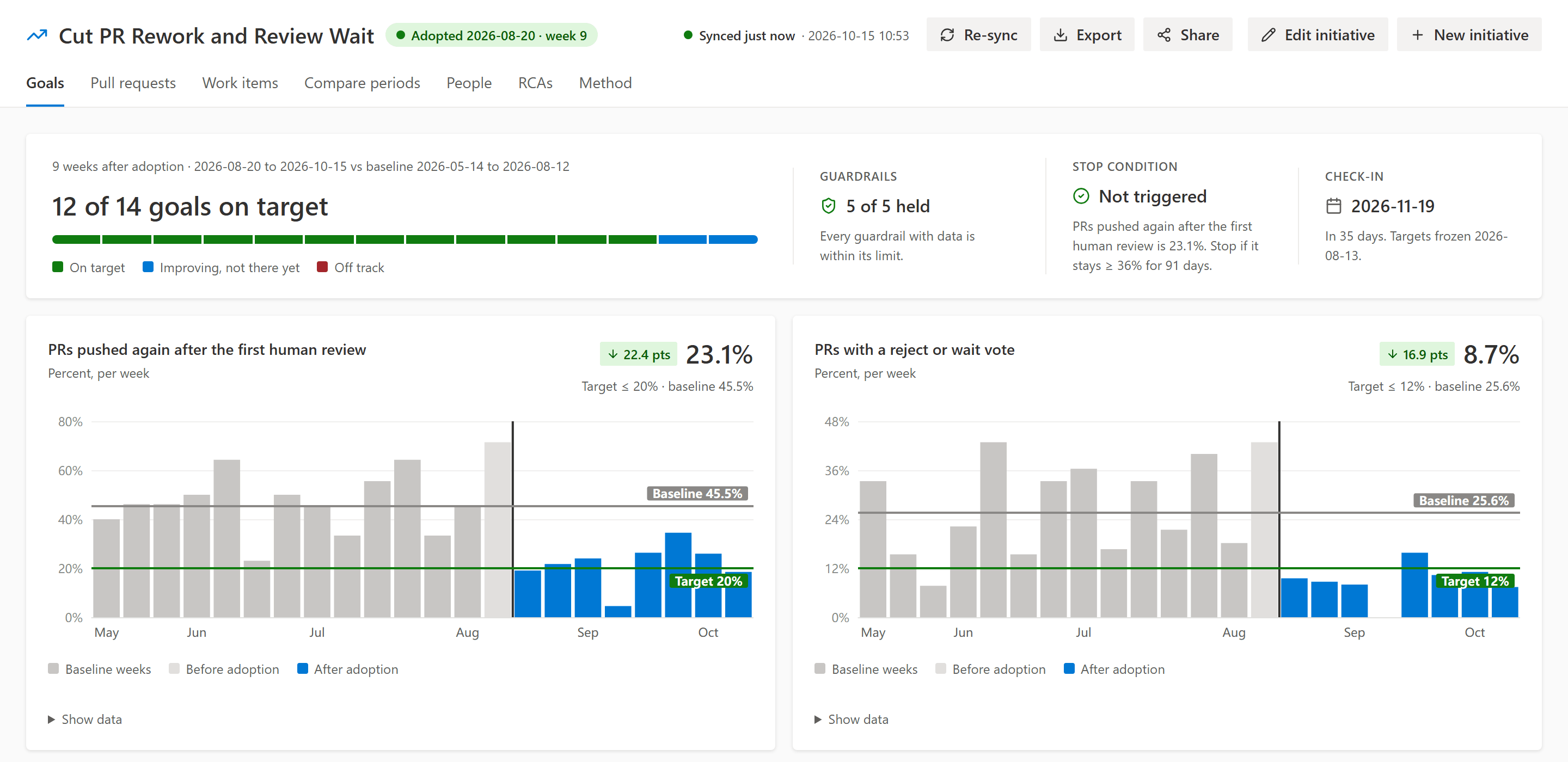The image size is (1568, 762).
Task: Toggle After adoption legend in pushed-again chart
Action: [x=347, y=669]
